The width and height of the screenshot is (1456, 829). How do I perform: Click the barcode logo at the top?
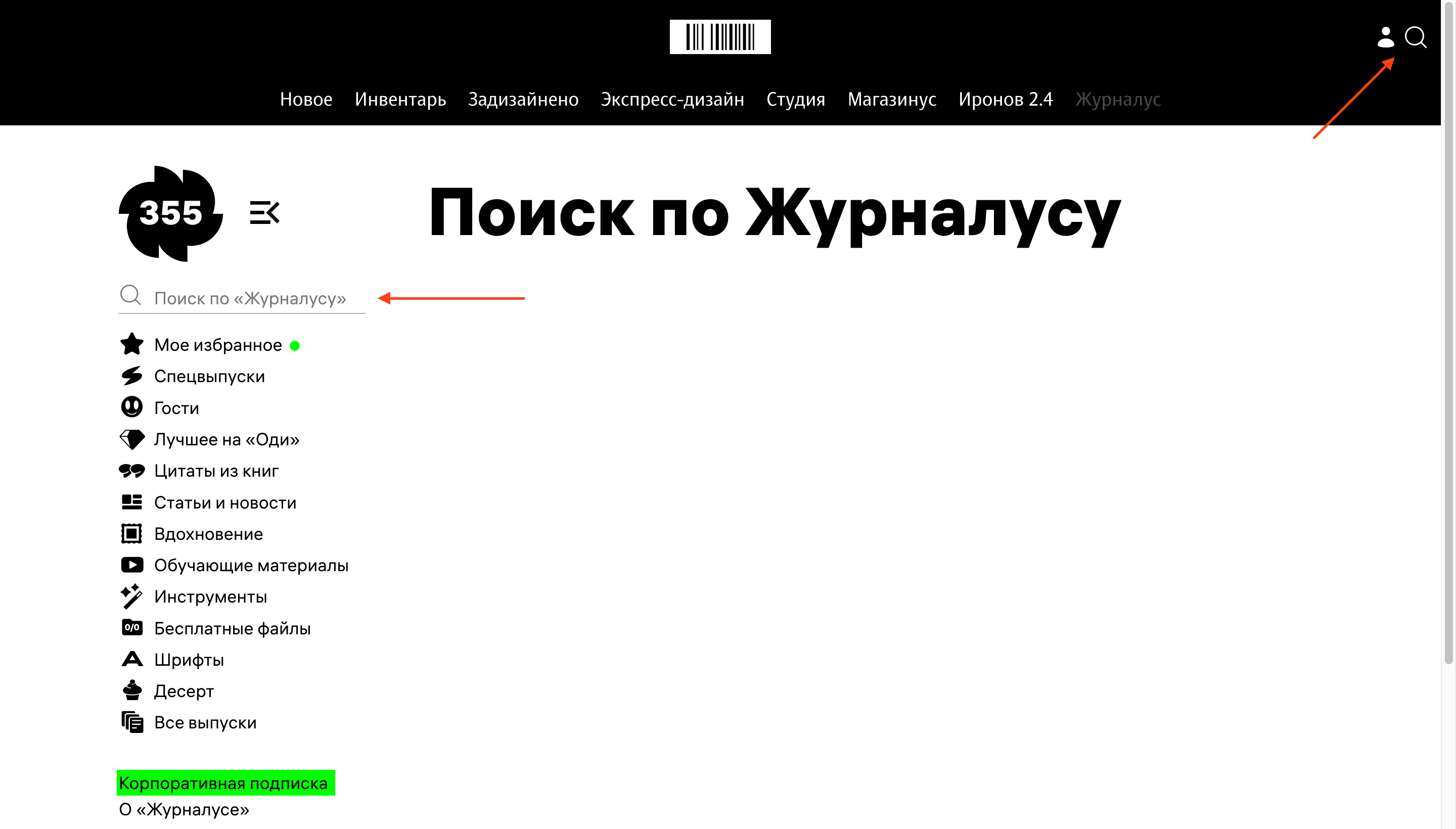(x=720, y=36)
